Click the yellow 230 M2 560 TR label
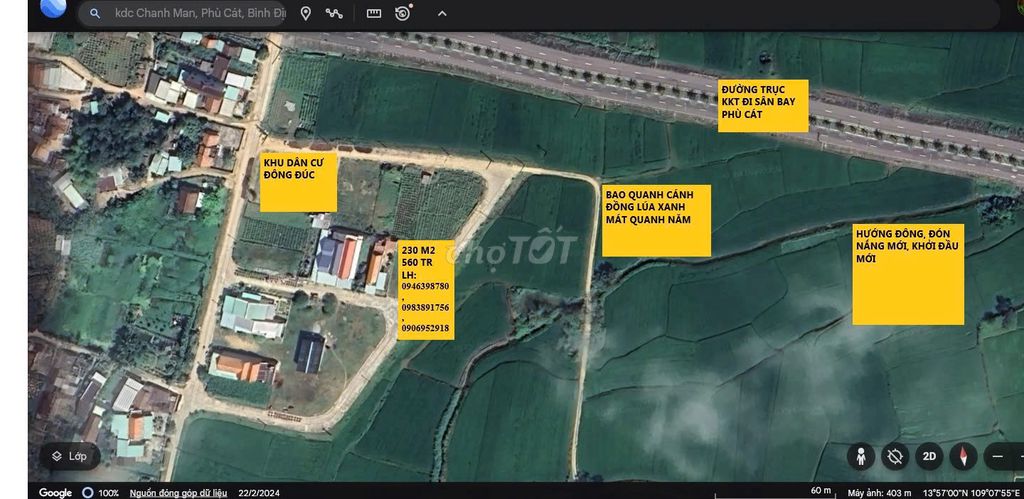The width and height of the screenshot is (1024, 499). pos(425,289)
